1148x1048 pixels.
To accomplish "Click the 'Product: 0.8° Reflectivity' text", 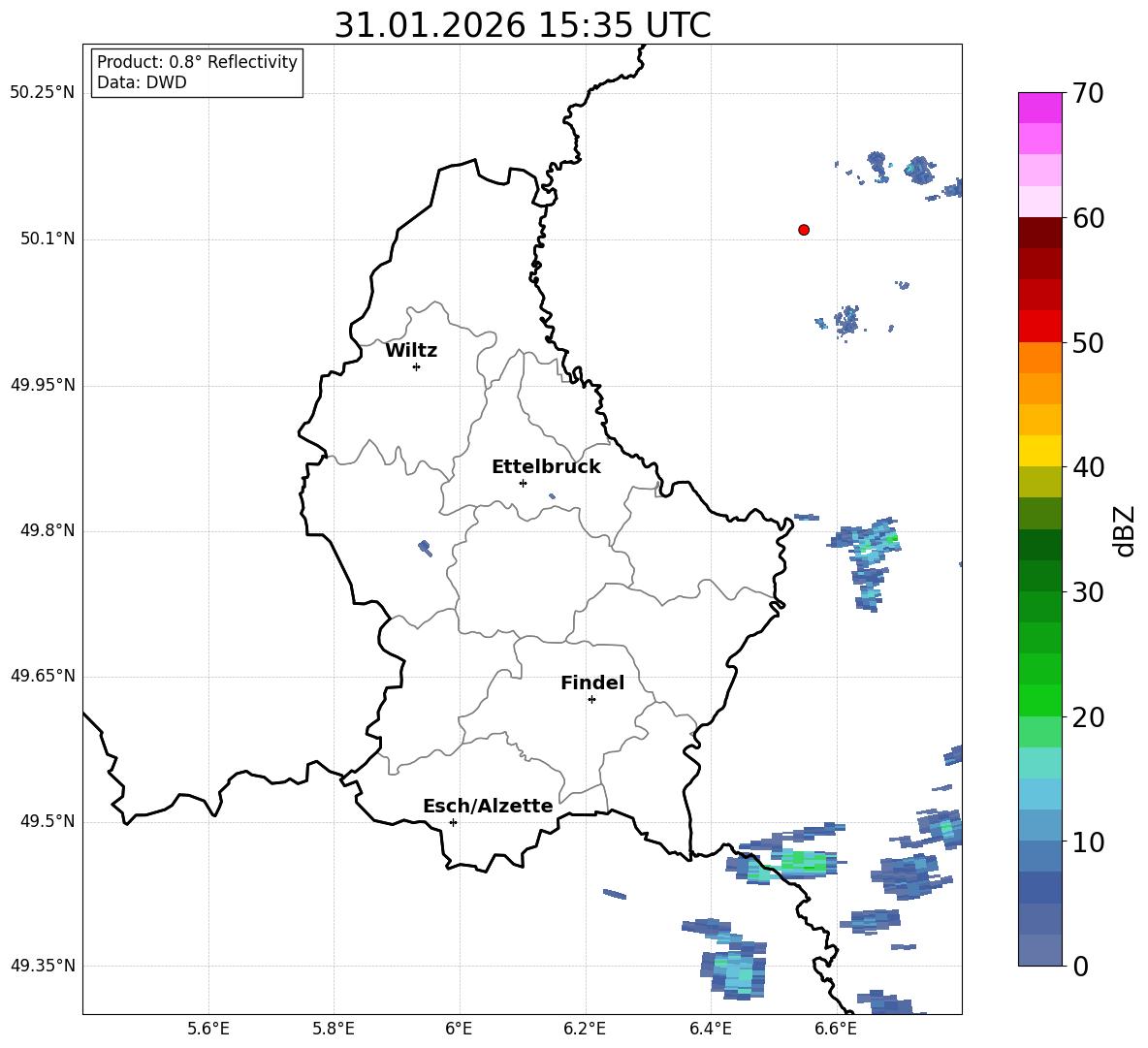I will point(197,62).
